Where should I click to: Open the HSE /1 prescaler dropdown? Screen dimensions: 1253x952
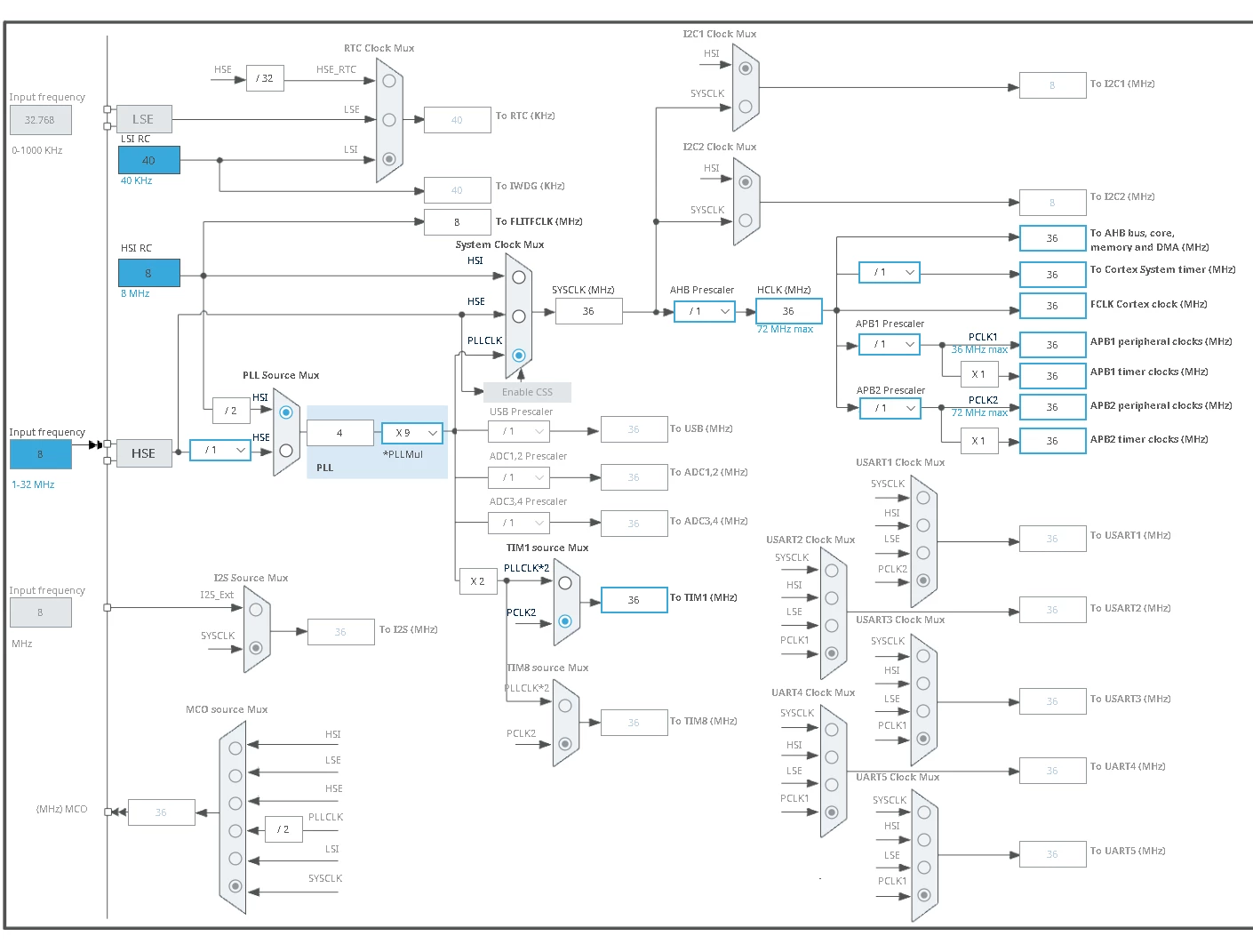click(220, 450)
